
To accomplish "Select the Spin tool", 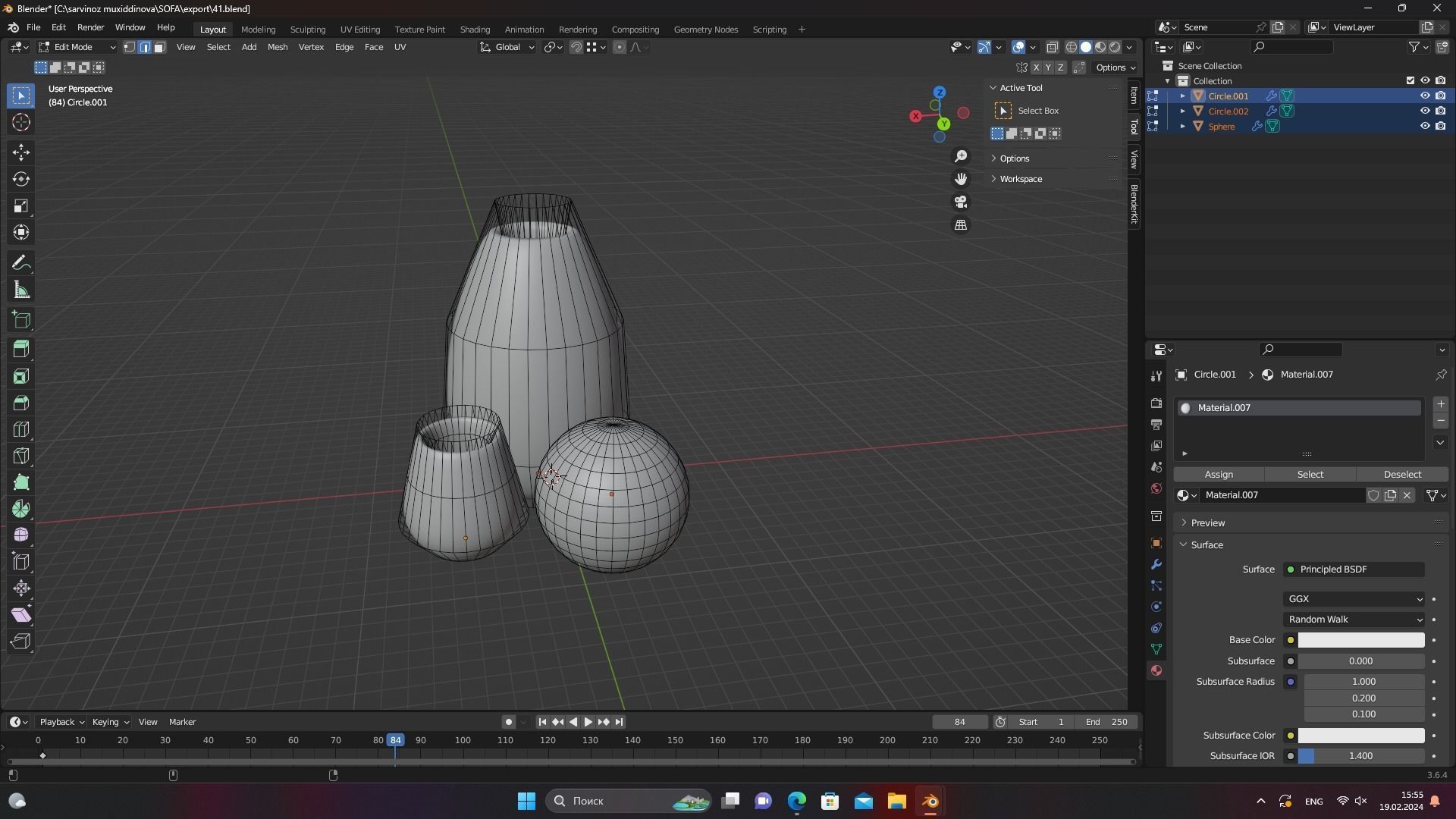I will tap(21, 509).
